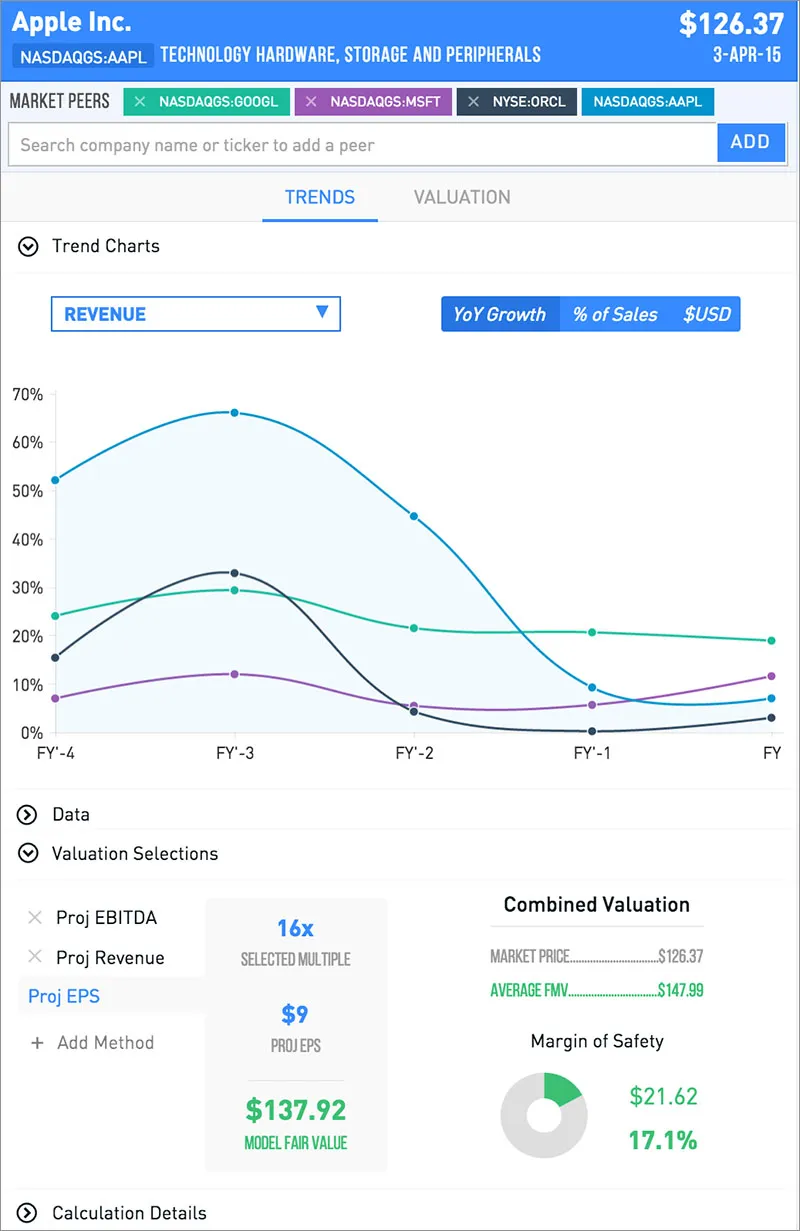Select the Proj EPS method
Image resolution: width=800 pixels, height=1231 pixels.
(66, 996)
